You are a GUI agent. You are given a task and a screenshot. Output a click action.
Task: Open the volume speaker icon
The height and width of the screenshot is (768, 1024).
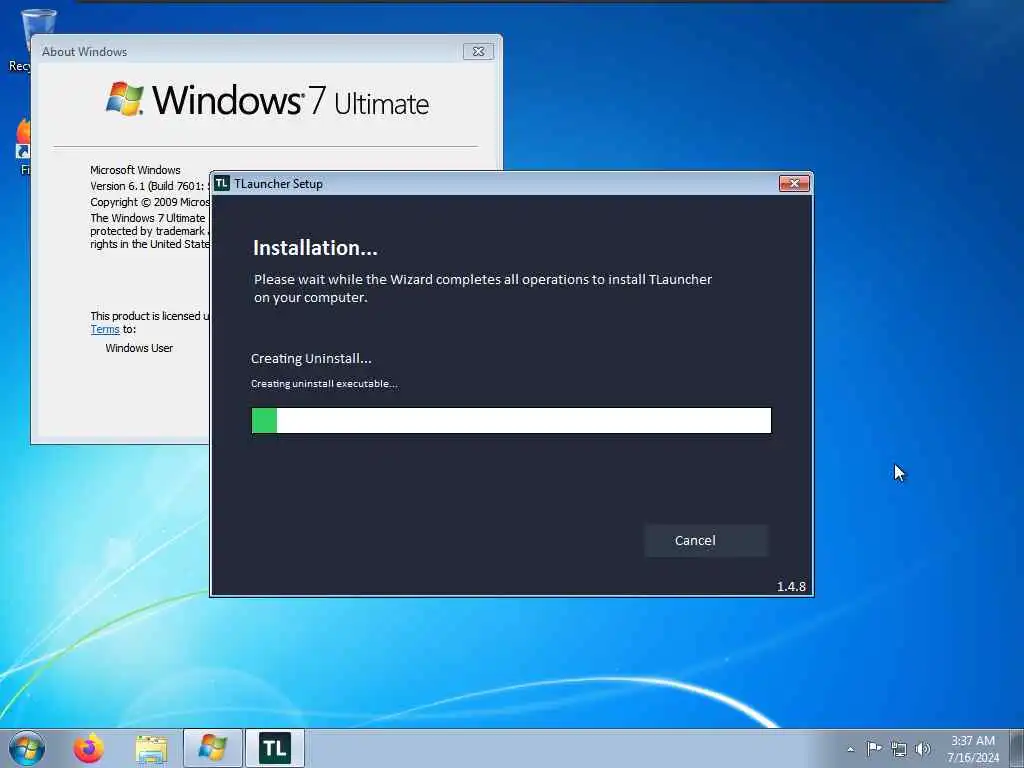click(922, 749)
